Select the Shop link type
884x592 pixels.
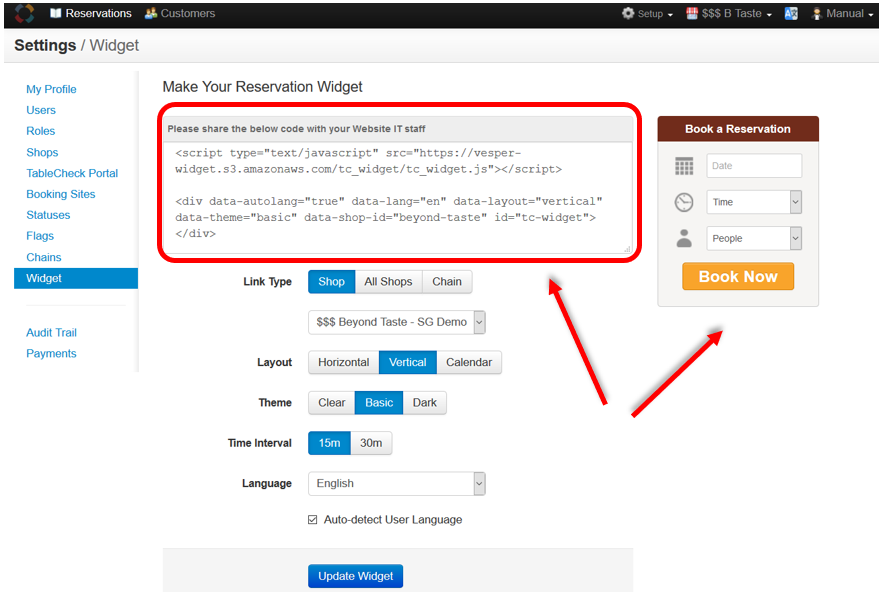pyautogui.click(x=332, y=281)
